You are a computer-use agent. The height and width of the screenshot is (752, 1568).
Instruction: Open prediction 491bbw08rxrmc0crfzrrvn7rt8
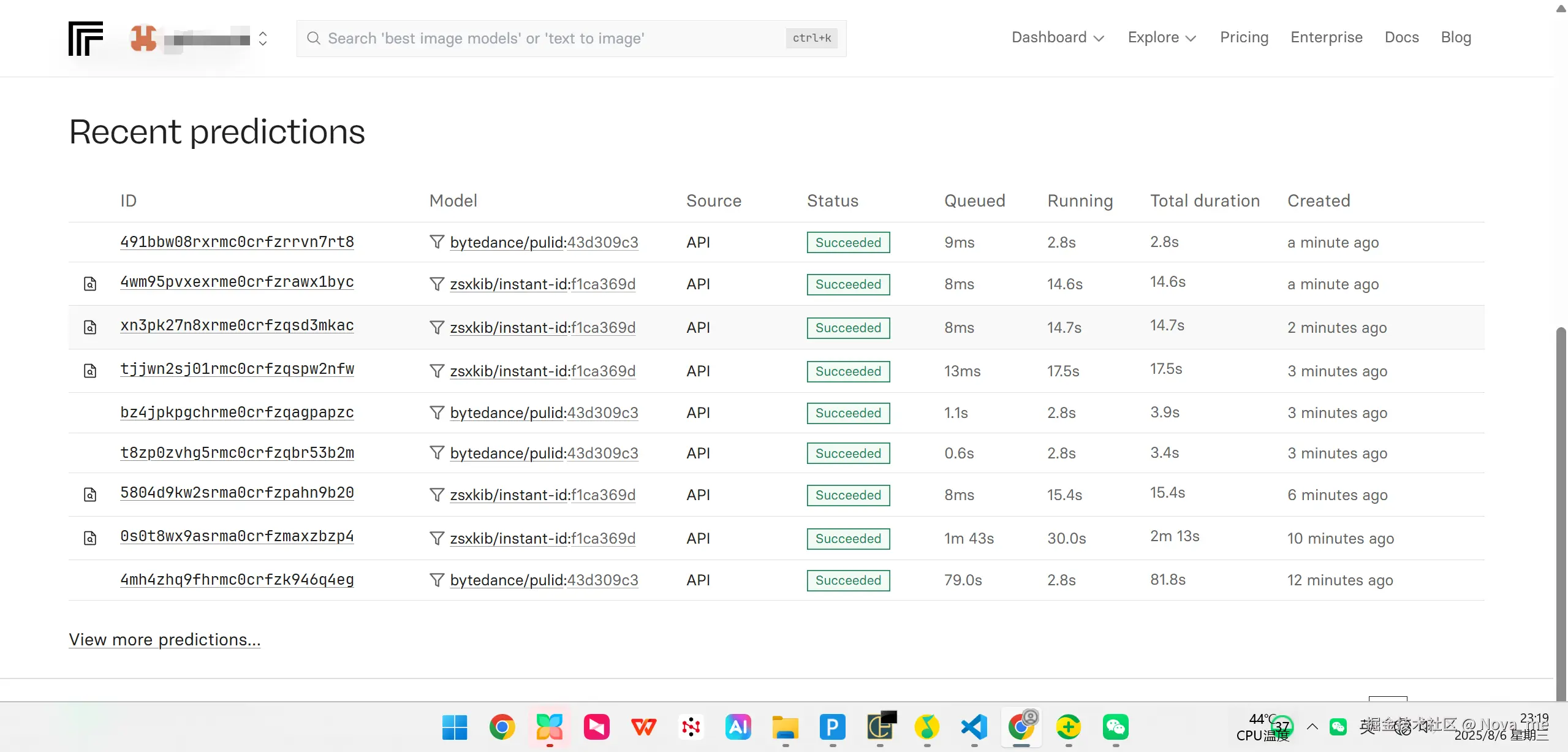pos(237,241)
